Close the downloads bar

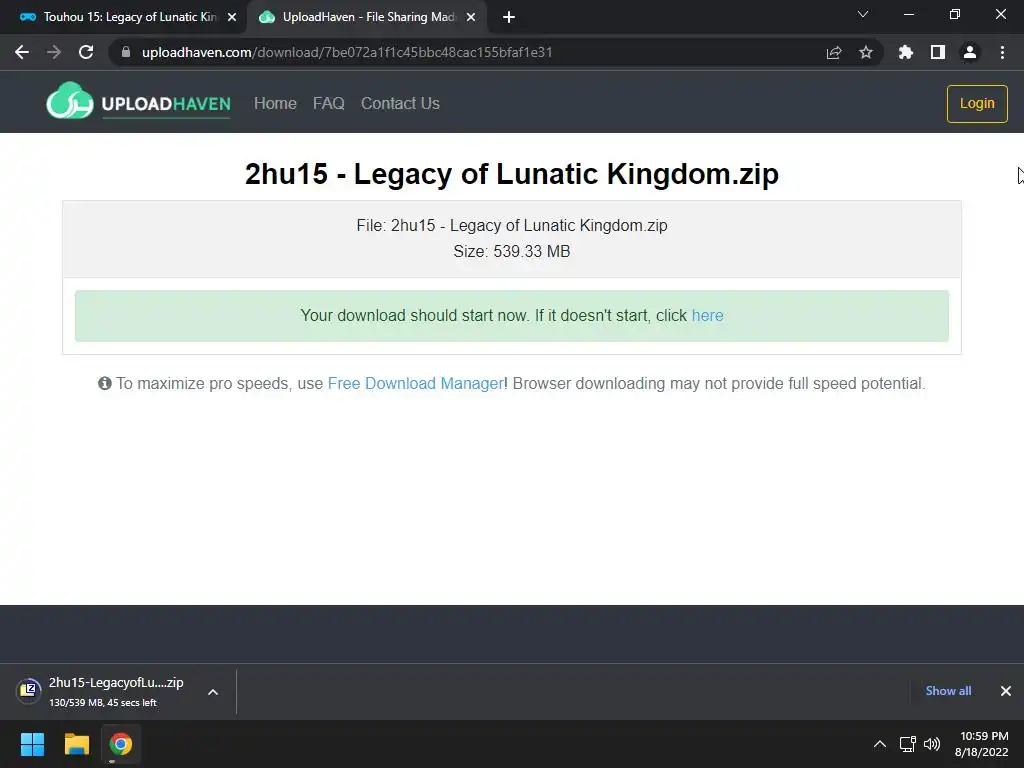pos(1006,691)
